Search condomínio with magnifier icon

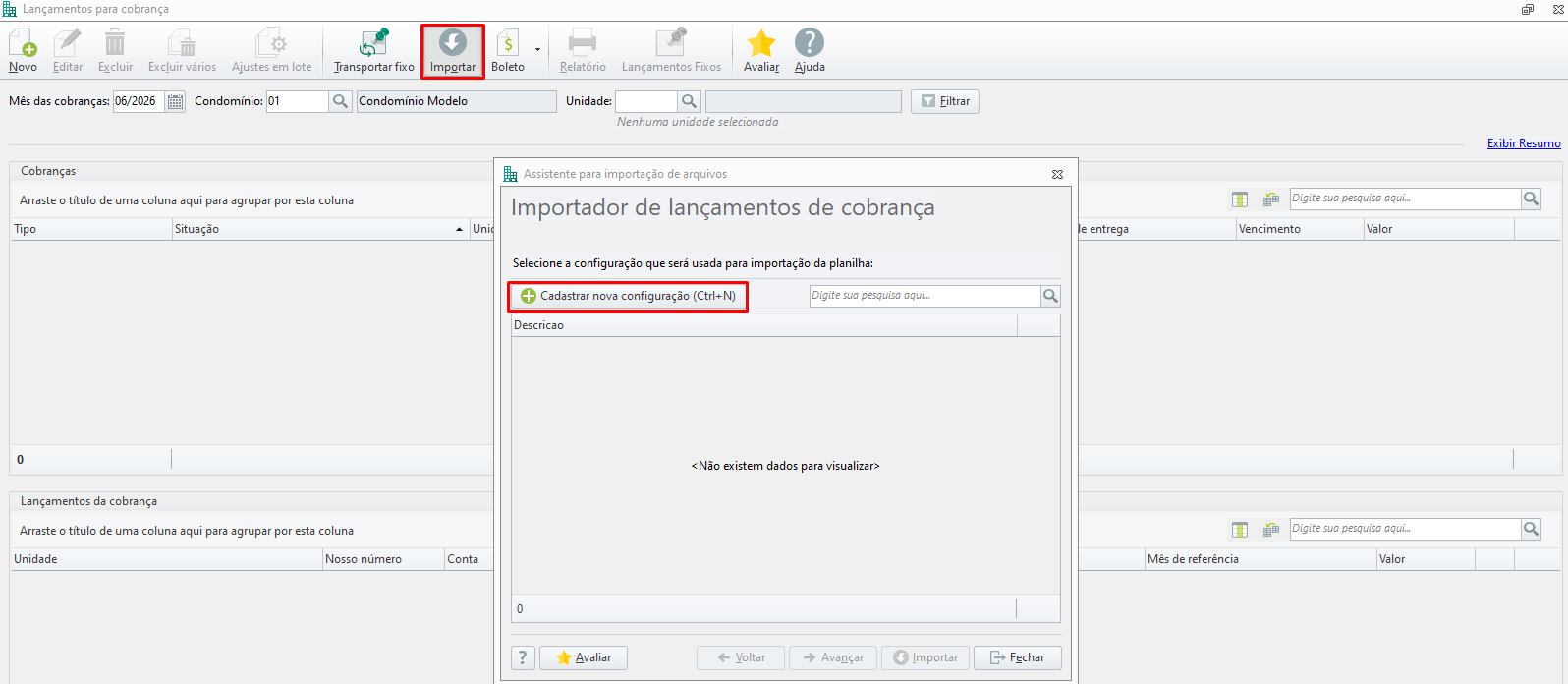(340, 101)
